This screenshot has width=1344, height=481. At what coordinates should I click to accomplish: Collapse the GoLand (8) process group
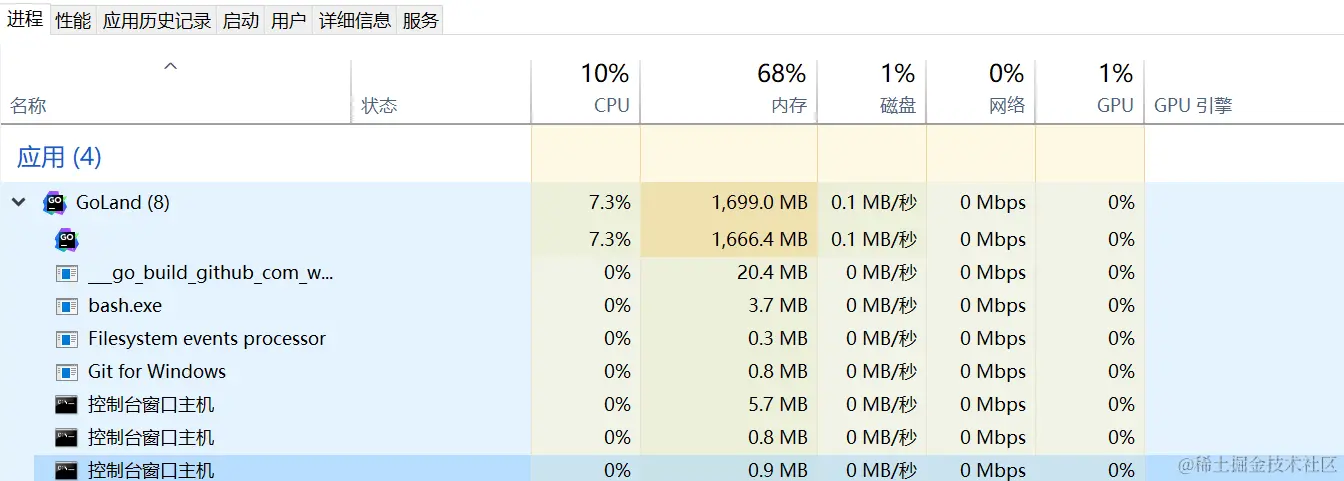click(x=18, y=203)
